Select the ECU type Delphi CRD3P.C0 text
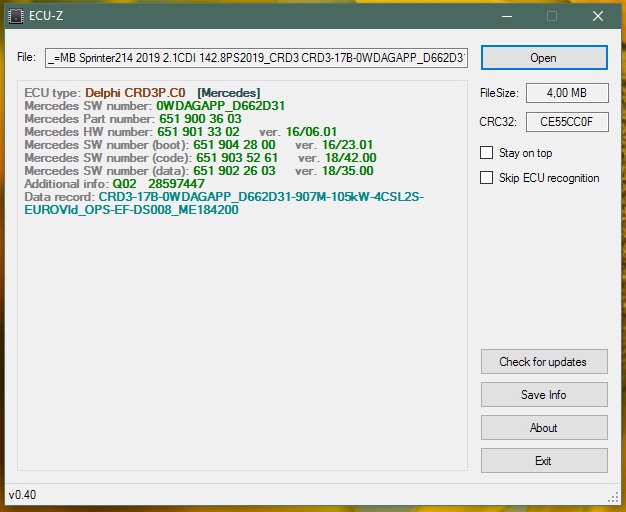The image size is (626, 512). pos(135,93)
